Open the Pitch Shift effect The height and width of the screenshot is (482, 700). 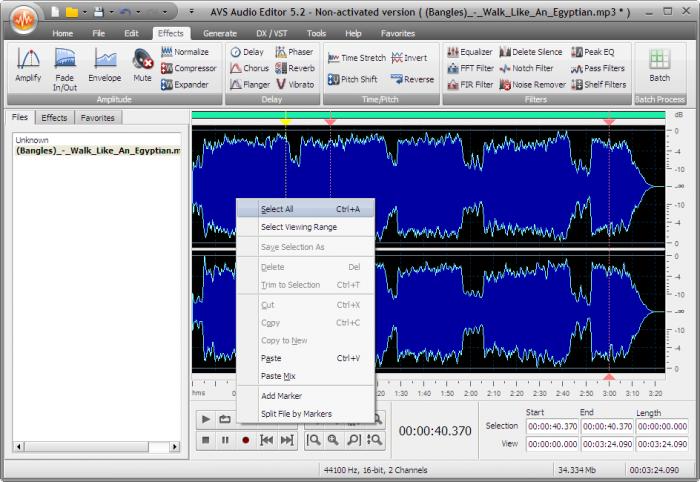pos(353,79)
